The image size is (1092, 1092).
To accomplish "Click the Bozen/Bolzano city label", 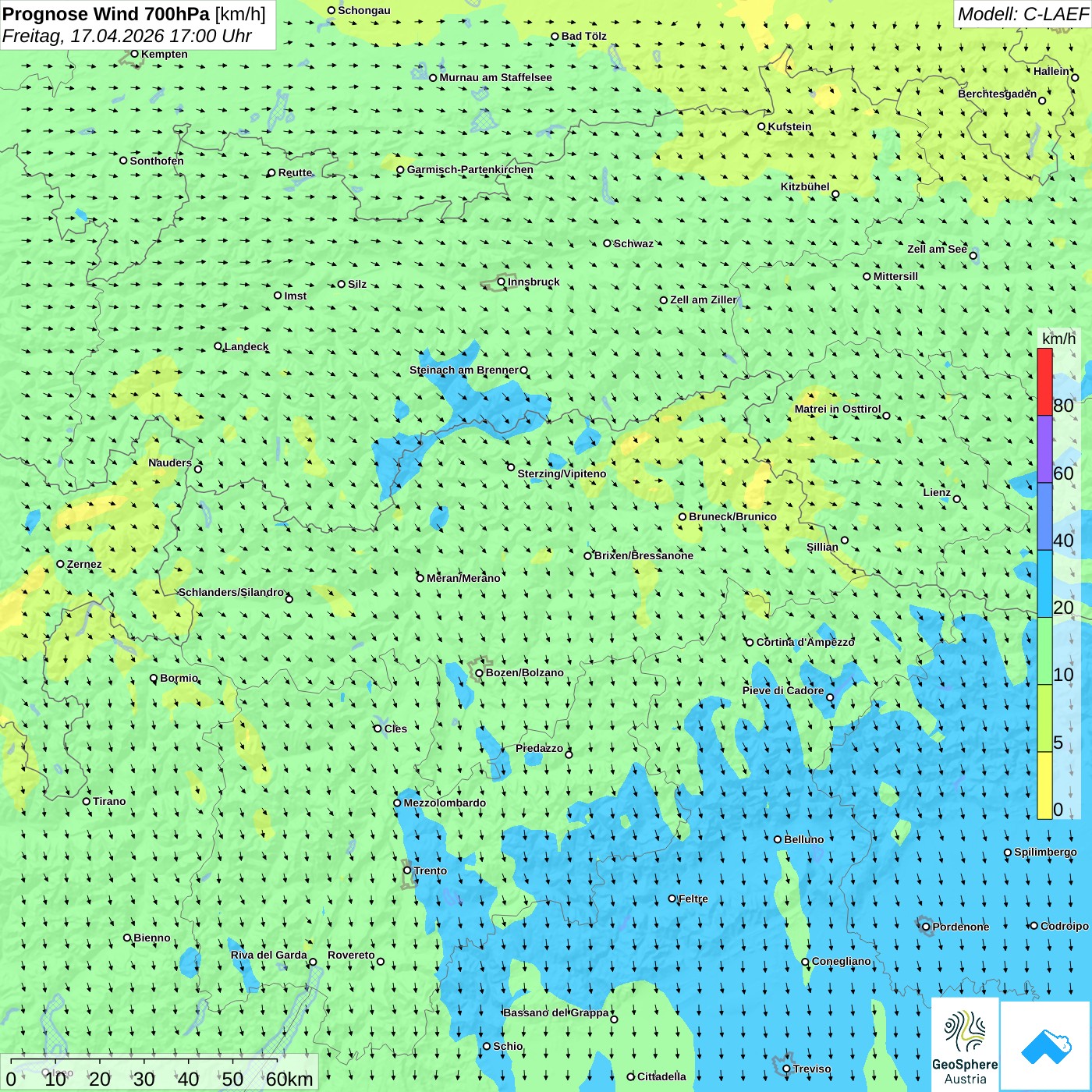I will (524, 672).
